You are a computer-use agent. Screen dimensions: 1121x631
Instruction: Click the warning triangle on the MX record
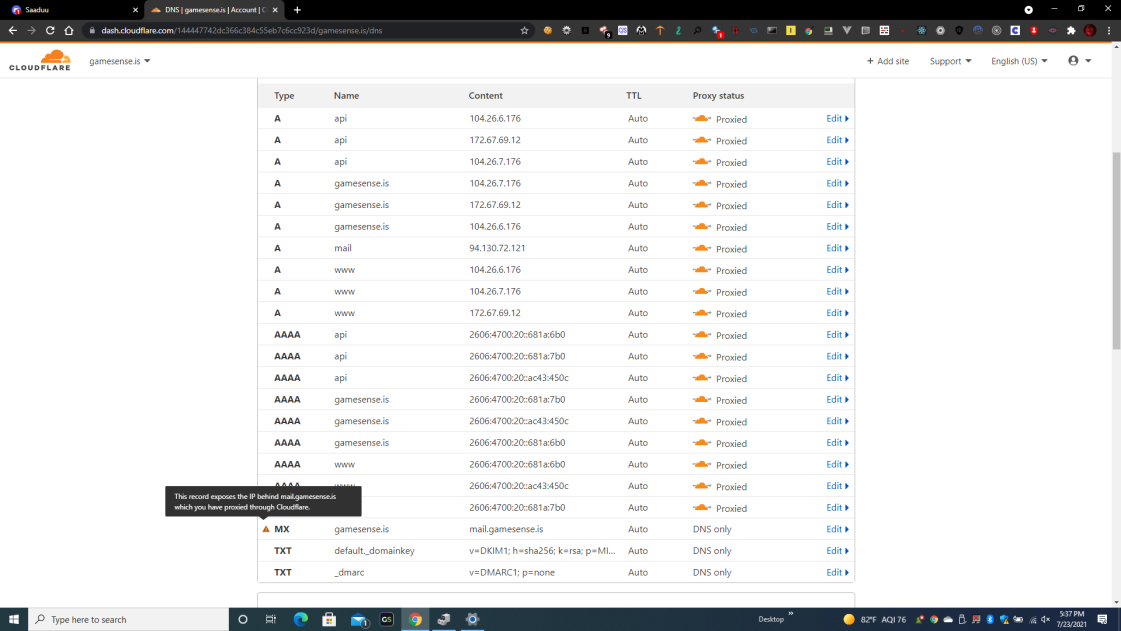point(266,529)
